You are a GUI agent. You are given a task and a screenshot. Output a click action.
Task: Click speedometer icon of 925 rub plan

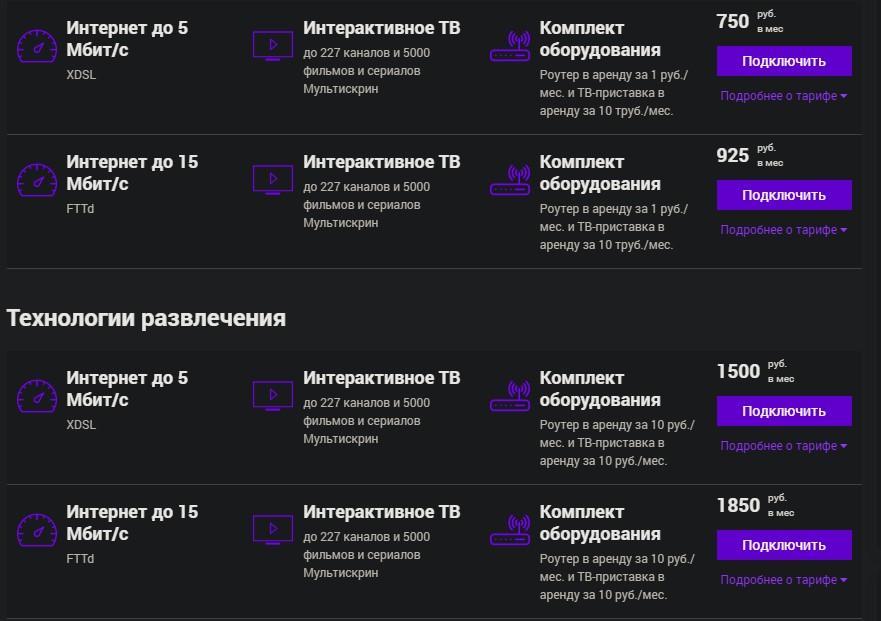point(37,180)
